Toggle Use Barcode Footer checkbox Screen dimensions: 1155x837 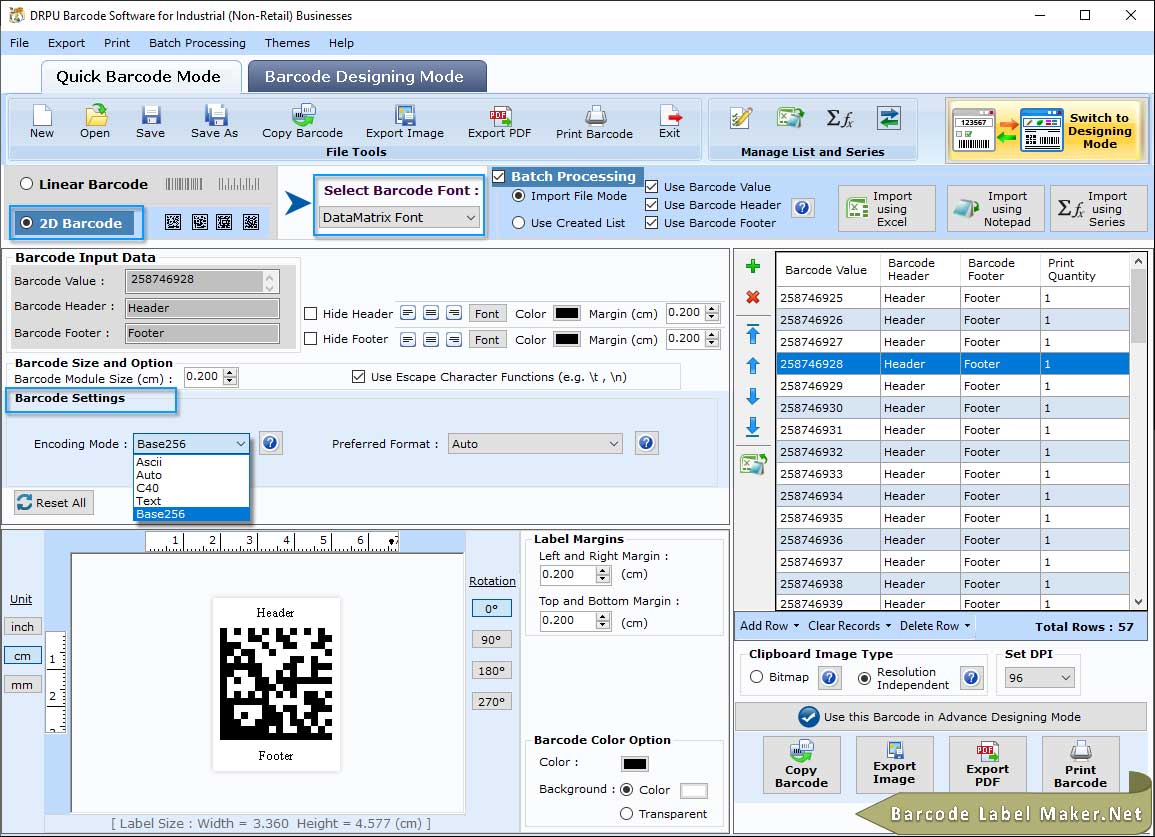click(651, 223)
